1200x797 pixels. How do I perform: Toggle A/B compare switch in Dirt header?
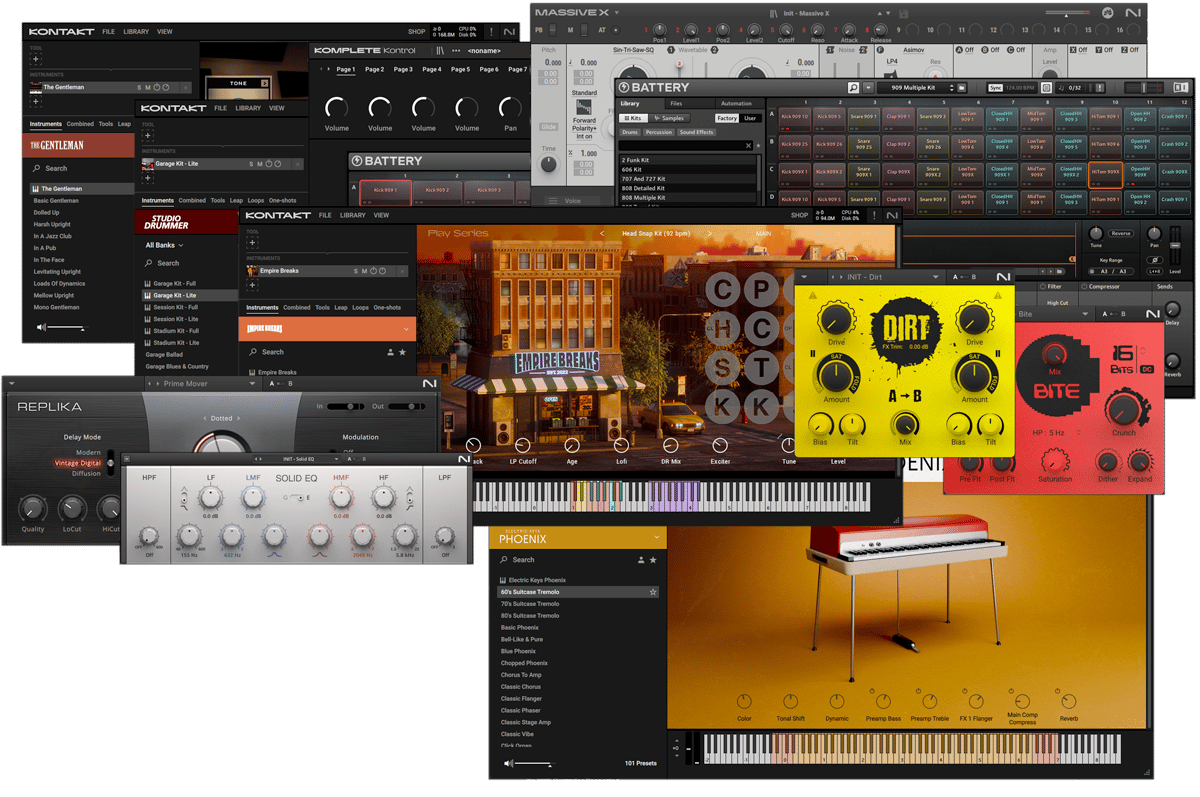pos(964,277)
